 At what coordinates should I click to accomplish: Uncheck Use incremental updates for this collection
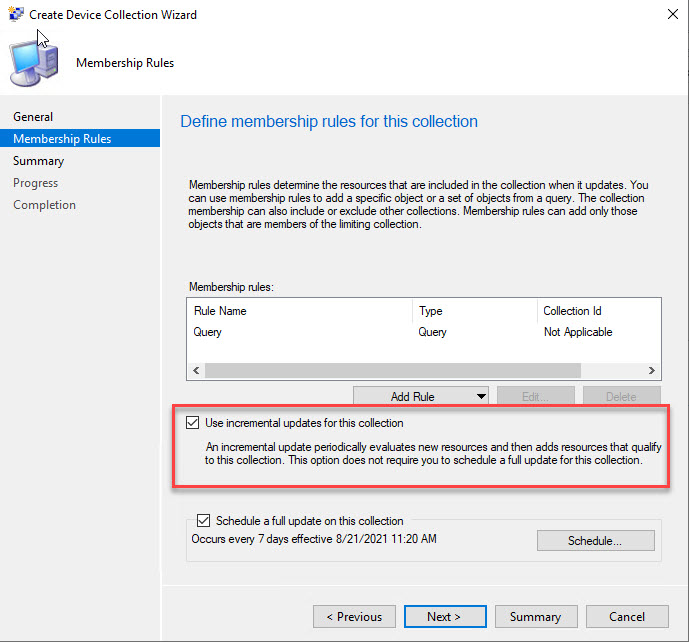click(x=194, y=423)
